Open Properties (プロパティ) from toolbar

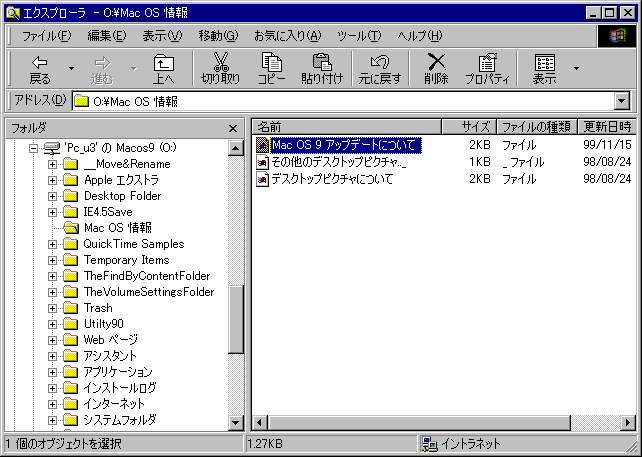[x=488, y=69]
